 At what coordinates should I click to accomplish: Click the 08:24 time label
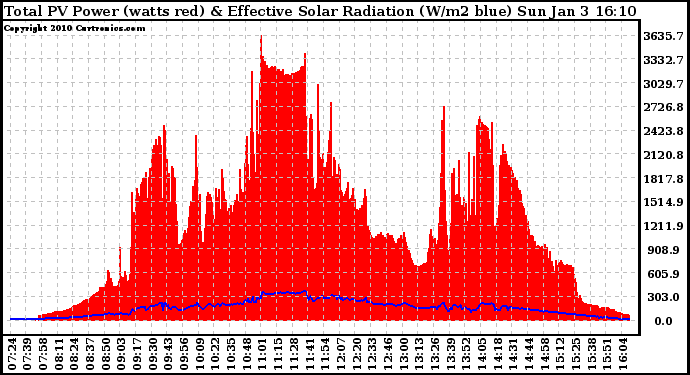coord(75,355)
